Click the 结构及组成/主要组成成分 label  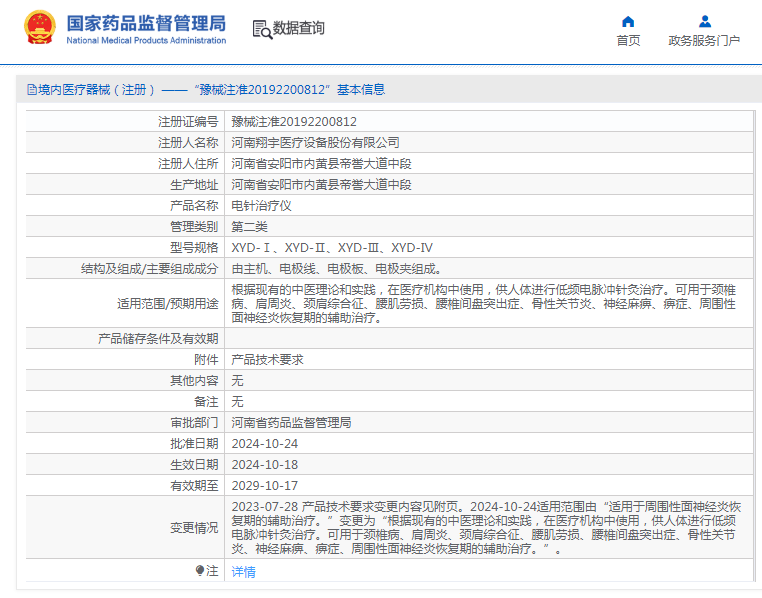[x=150, y=269]
